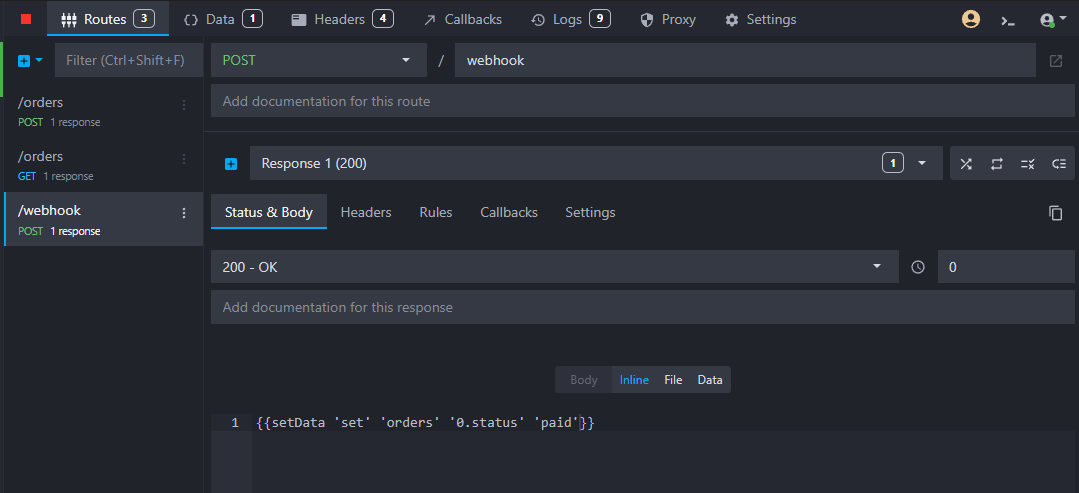The width and height of the screenshot is (1079, 493).
Task: Copy response with the duplicate icon
Action: pyautogui.click(x=1055, y=213)
